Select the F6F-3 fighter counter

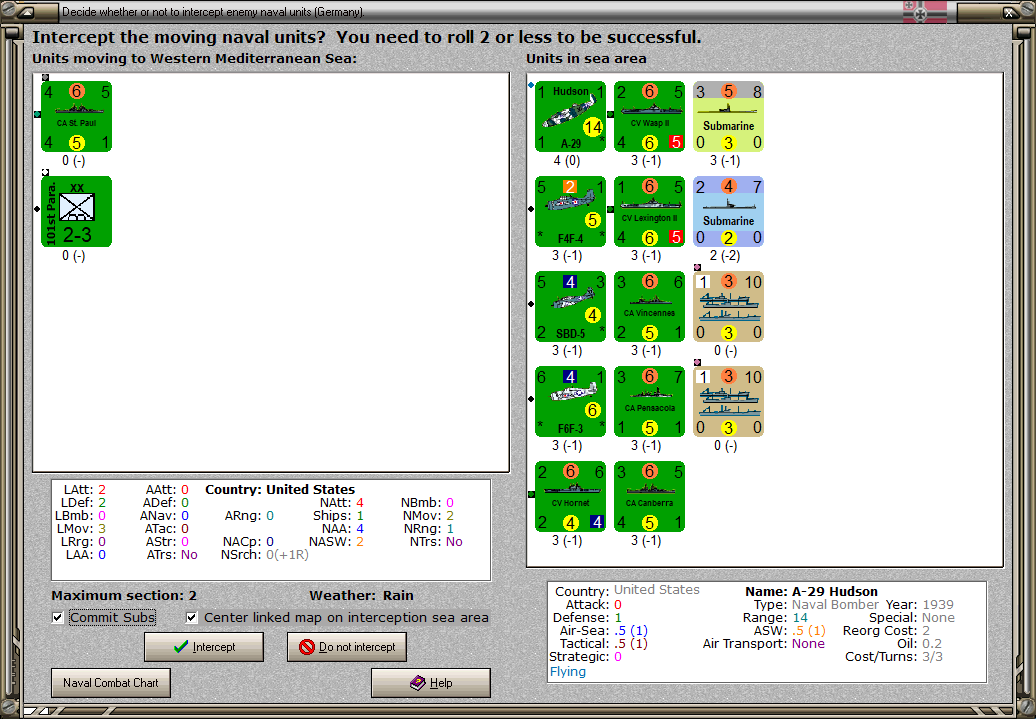click(x=570, y=402)
